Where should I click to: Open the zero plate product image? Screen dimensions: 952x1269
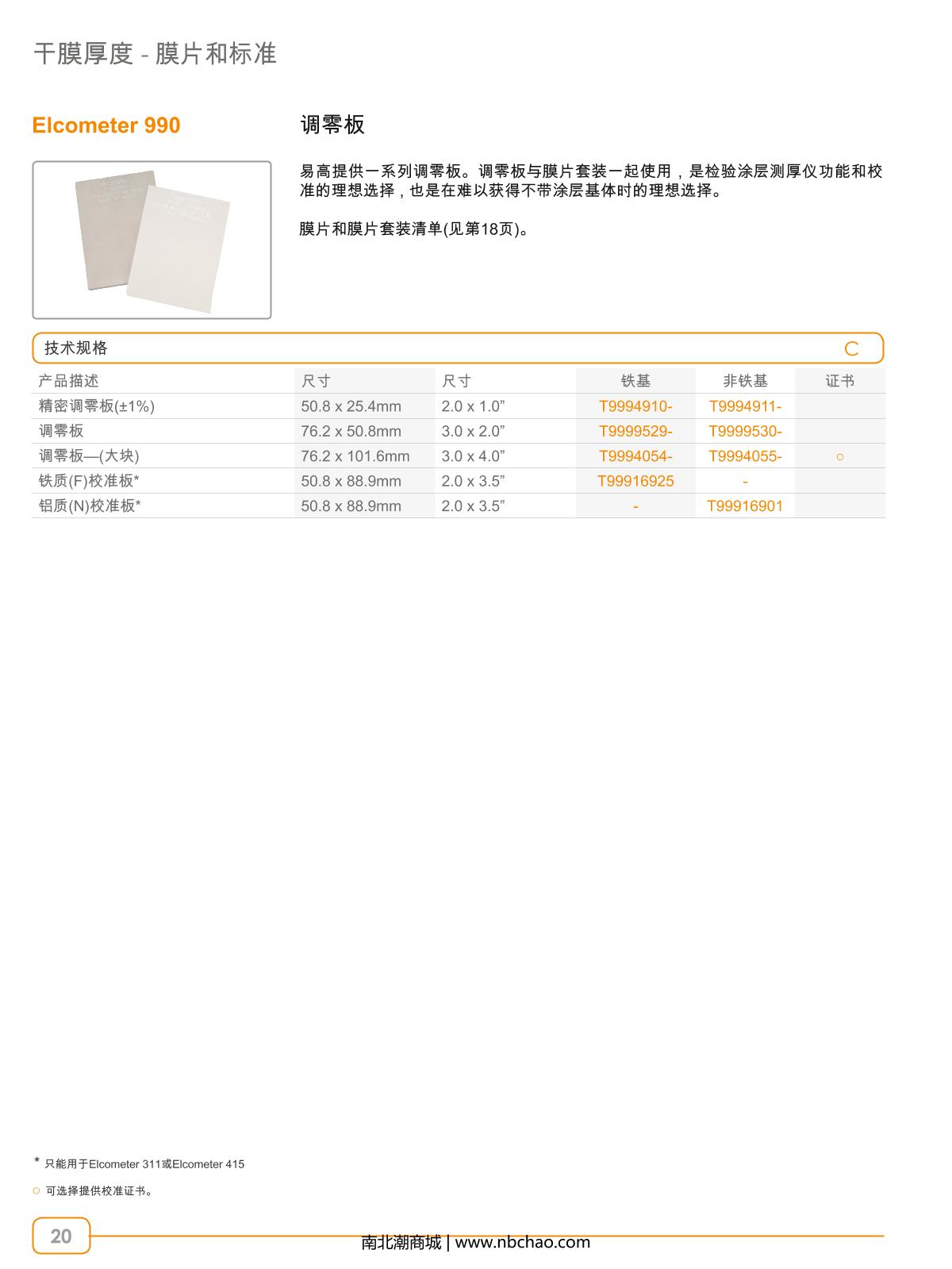(x=152, y=240)
